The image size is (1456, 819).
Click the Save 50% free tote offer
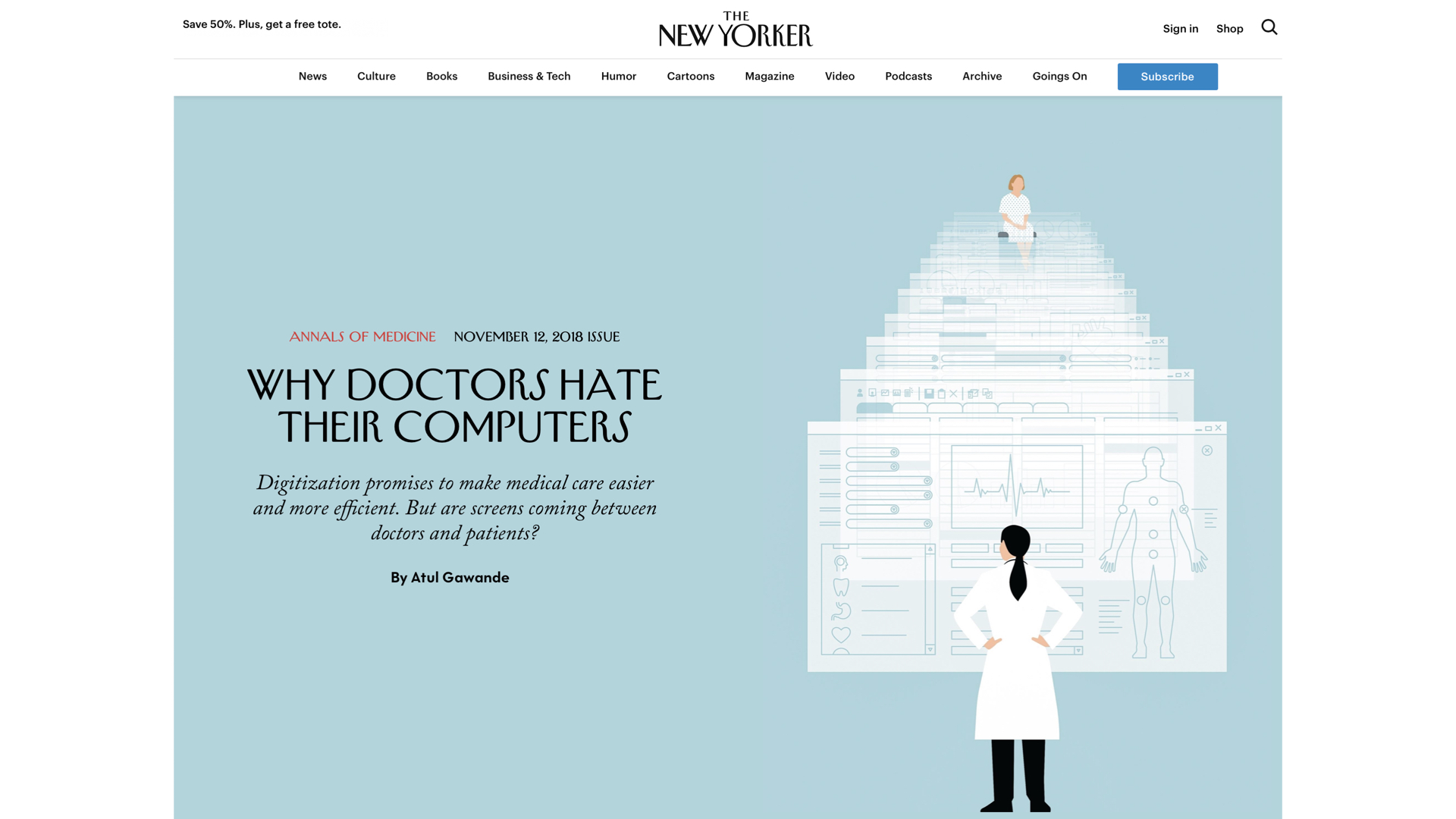[x=262, y=24]
